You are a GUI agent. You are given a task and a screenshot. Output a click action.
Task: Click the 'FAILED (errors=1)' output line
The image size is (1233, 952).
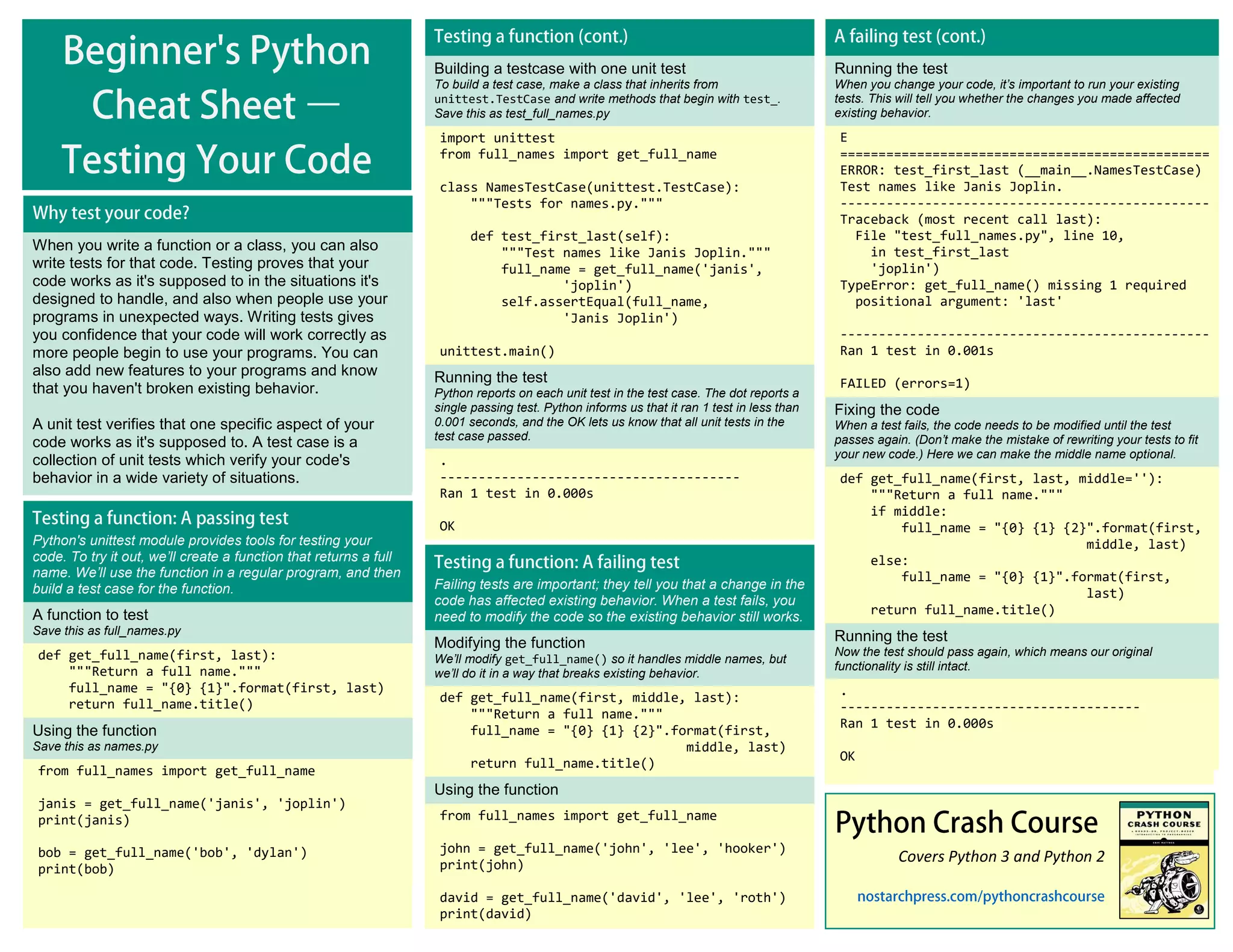point(904,383)
